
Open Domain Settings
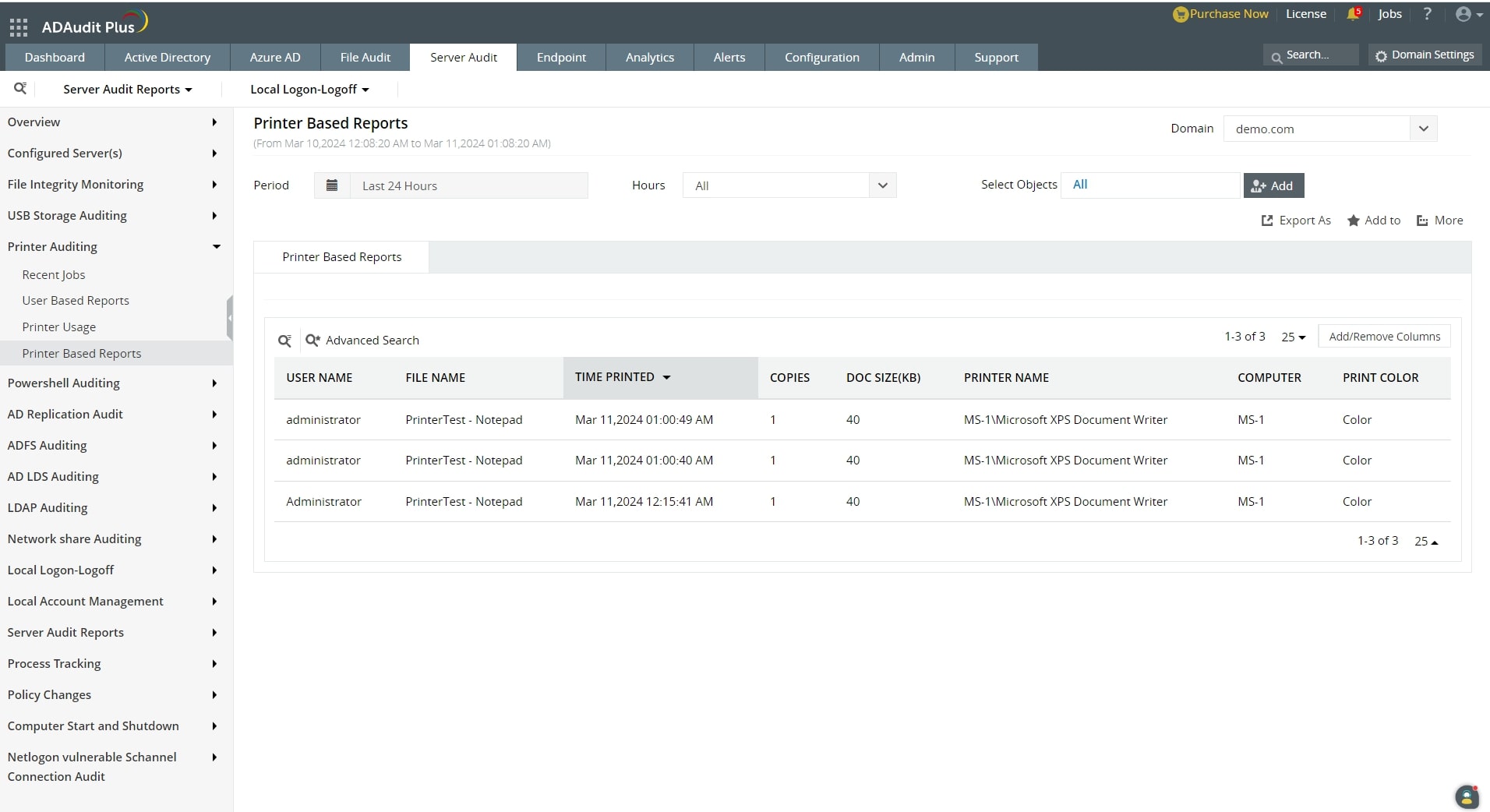1425,55
